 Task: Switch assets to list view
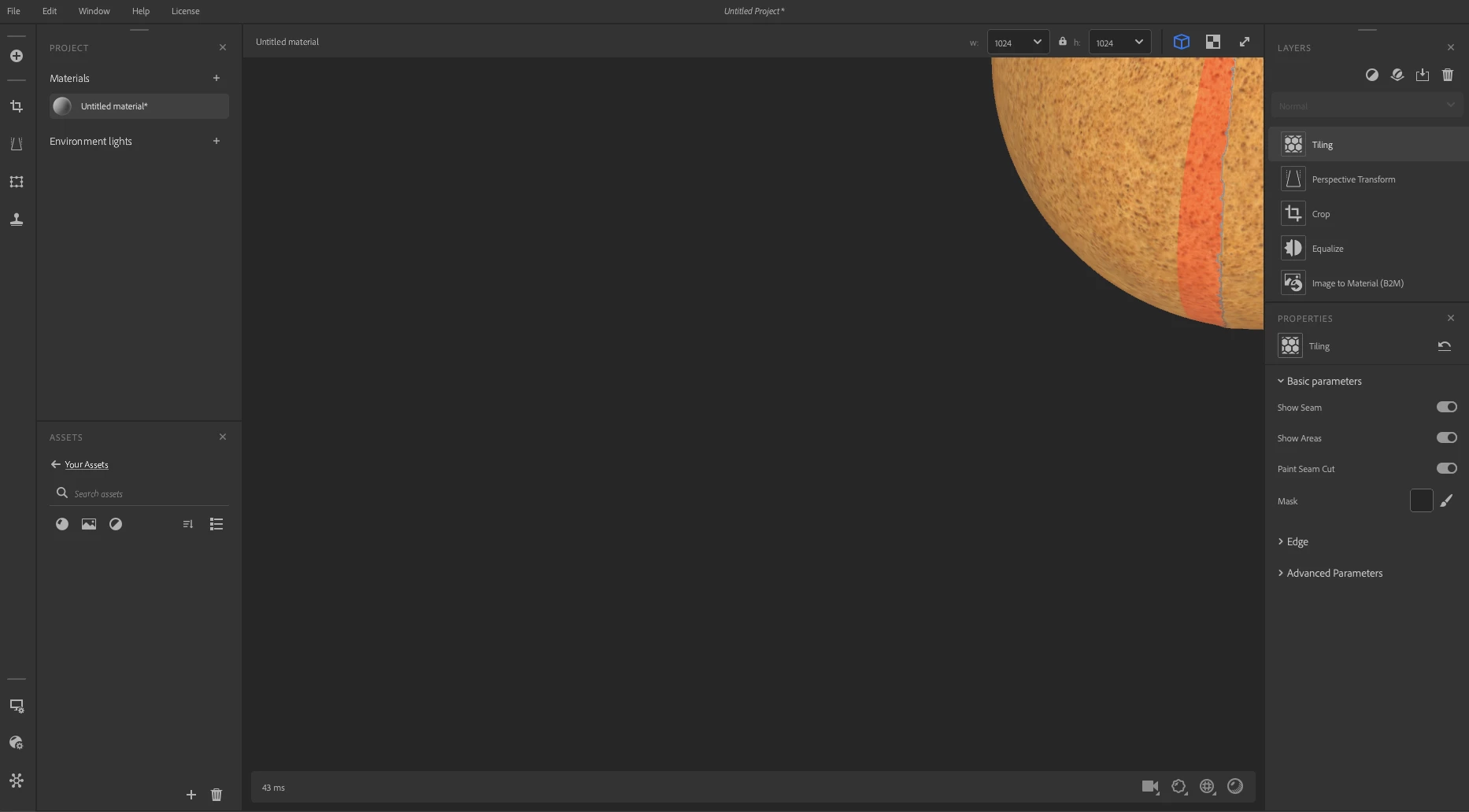[x=216, y=524]
